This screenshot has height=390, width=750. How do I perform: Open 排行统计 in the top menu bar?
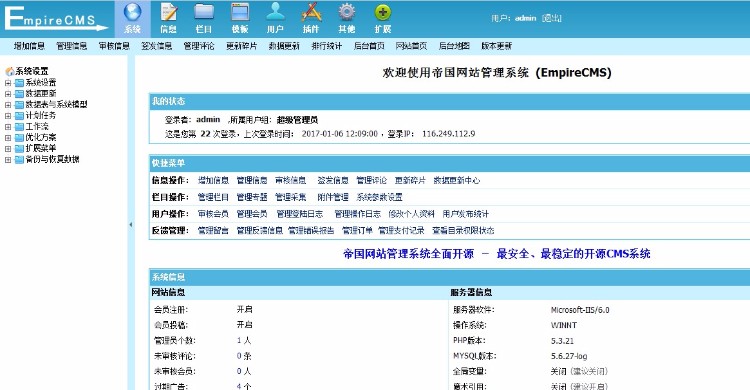pos(327,46)
